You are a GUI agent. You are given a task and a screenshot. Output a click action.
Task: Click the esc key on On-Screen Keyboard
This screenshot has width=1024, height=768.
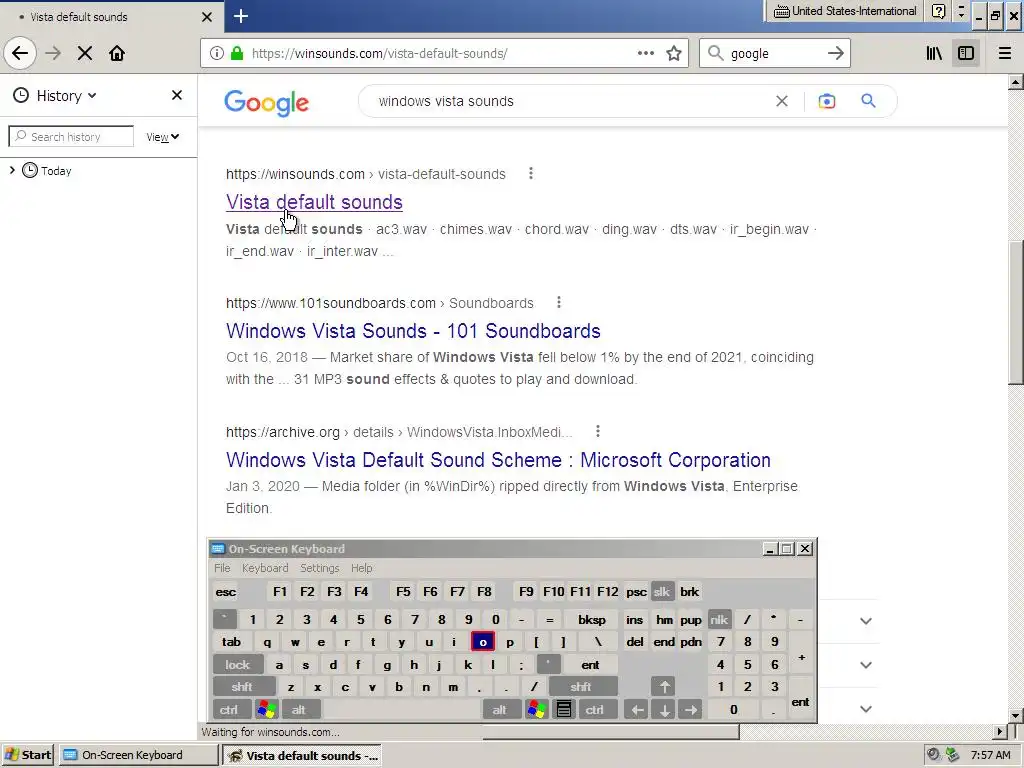[226, 592]
